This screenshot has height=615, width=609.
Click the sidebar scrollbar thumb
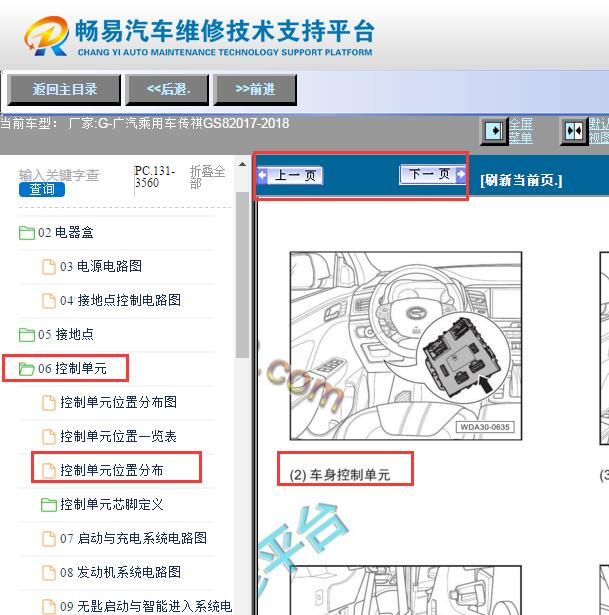242,275
